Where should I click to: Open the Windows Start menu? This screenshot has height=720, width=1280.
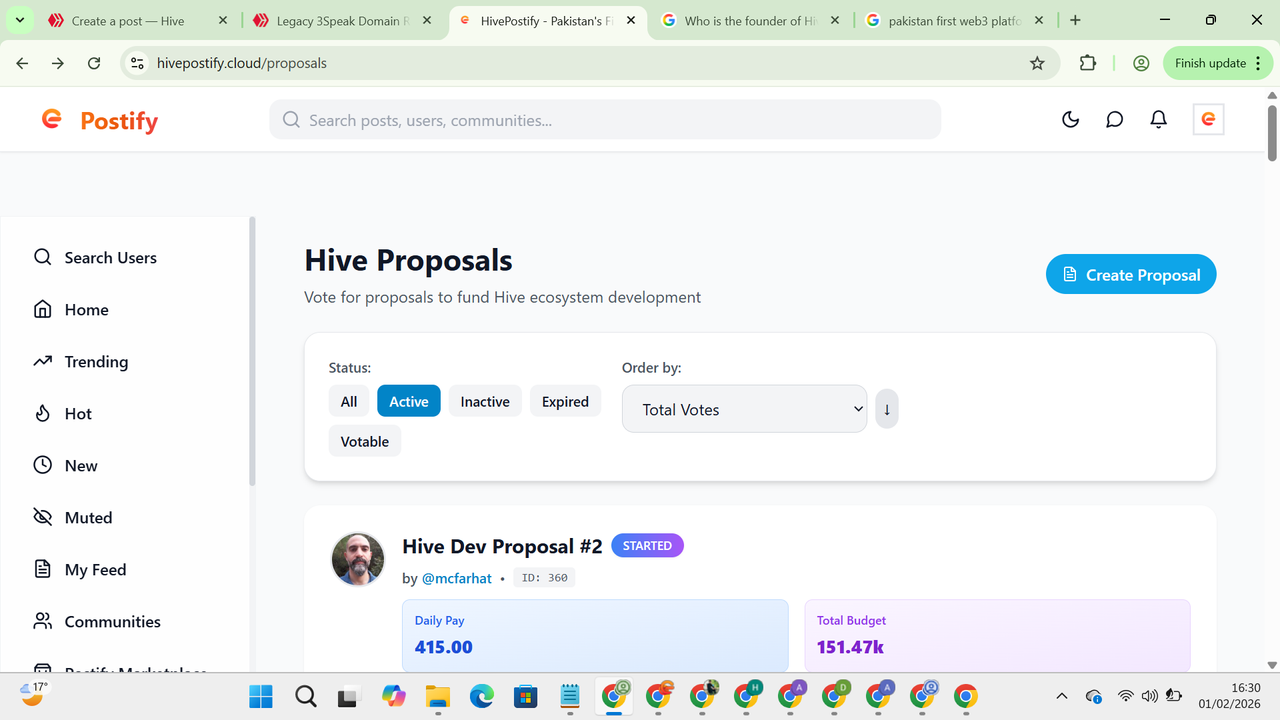[261, 696]
